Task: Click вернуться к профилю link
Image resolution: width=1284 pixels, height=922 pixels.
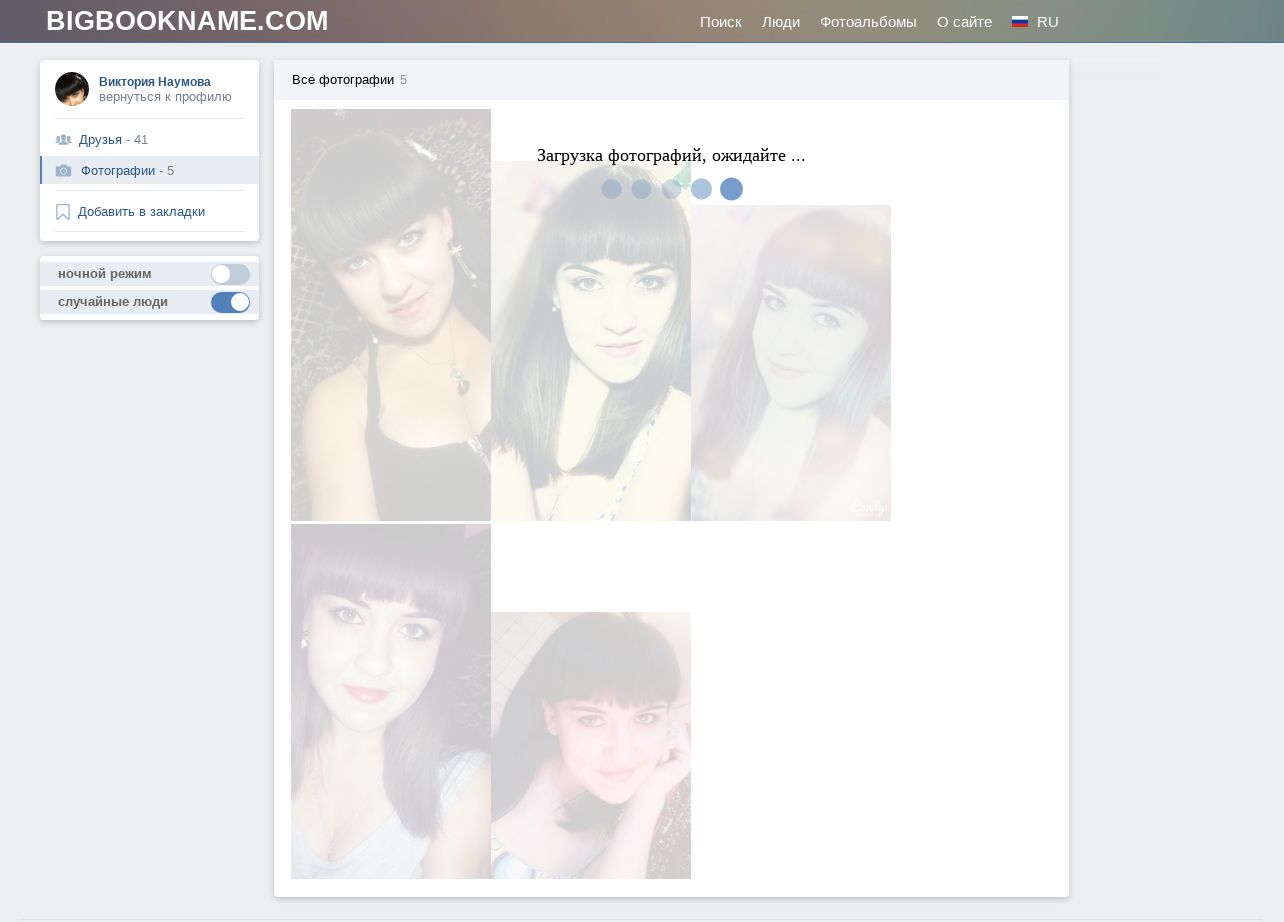Action: pyautogui.click(x=165, y=97)
